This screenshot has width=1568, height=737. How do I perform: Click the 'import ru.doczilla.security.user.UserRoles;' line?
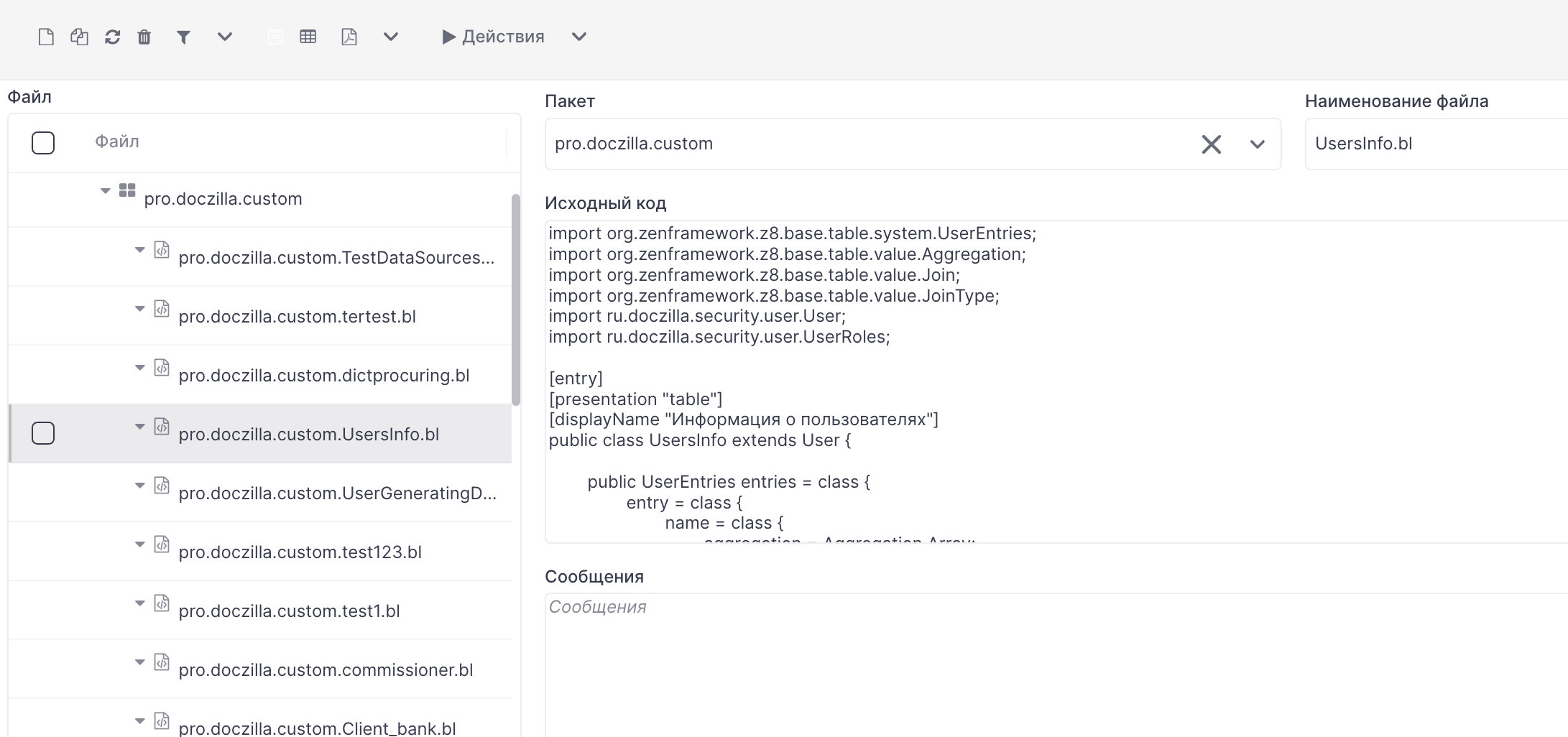coord(719,337)
